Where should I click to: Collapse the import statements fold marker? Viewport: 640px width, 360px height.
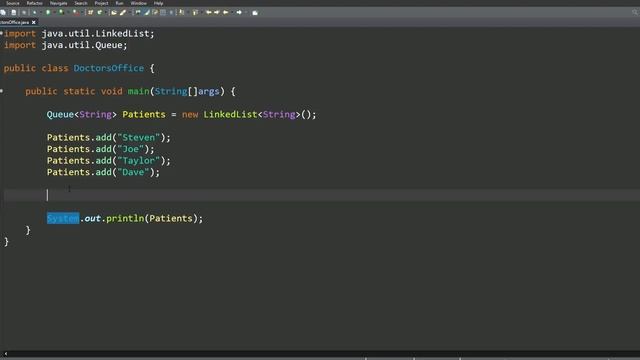(x=2, y=33)
